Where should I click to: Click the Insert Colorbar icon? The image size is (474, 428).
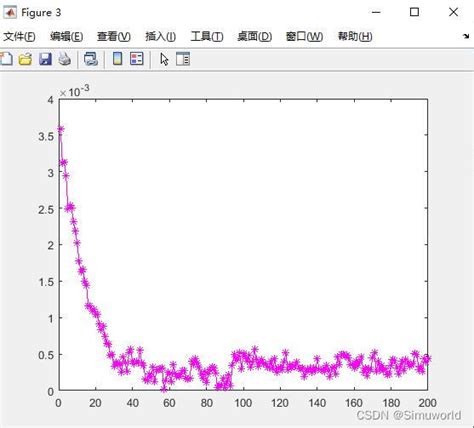[x=117, y=59]
